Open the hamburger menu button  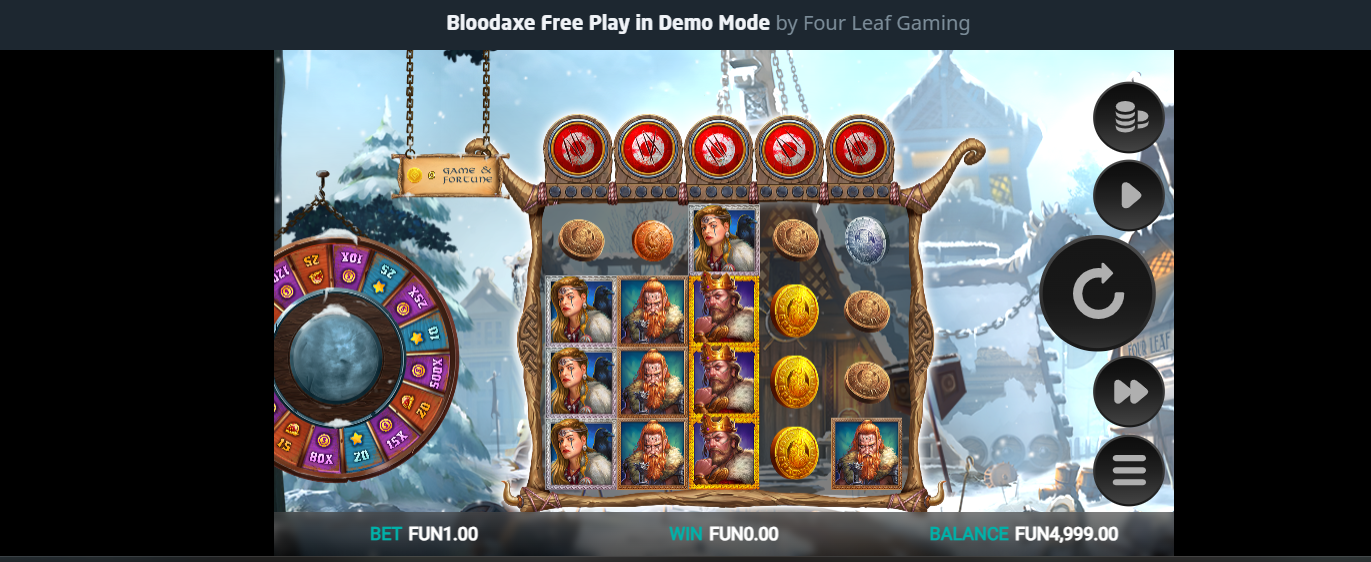pos(1129,470)
